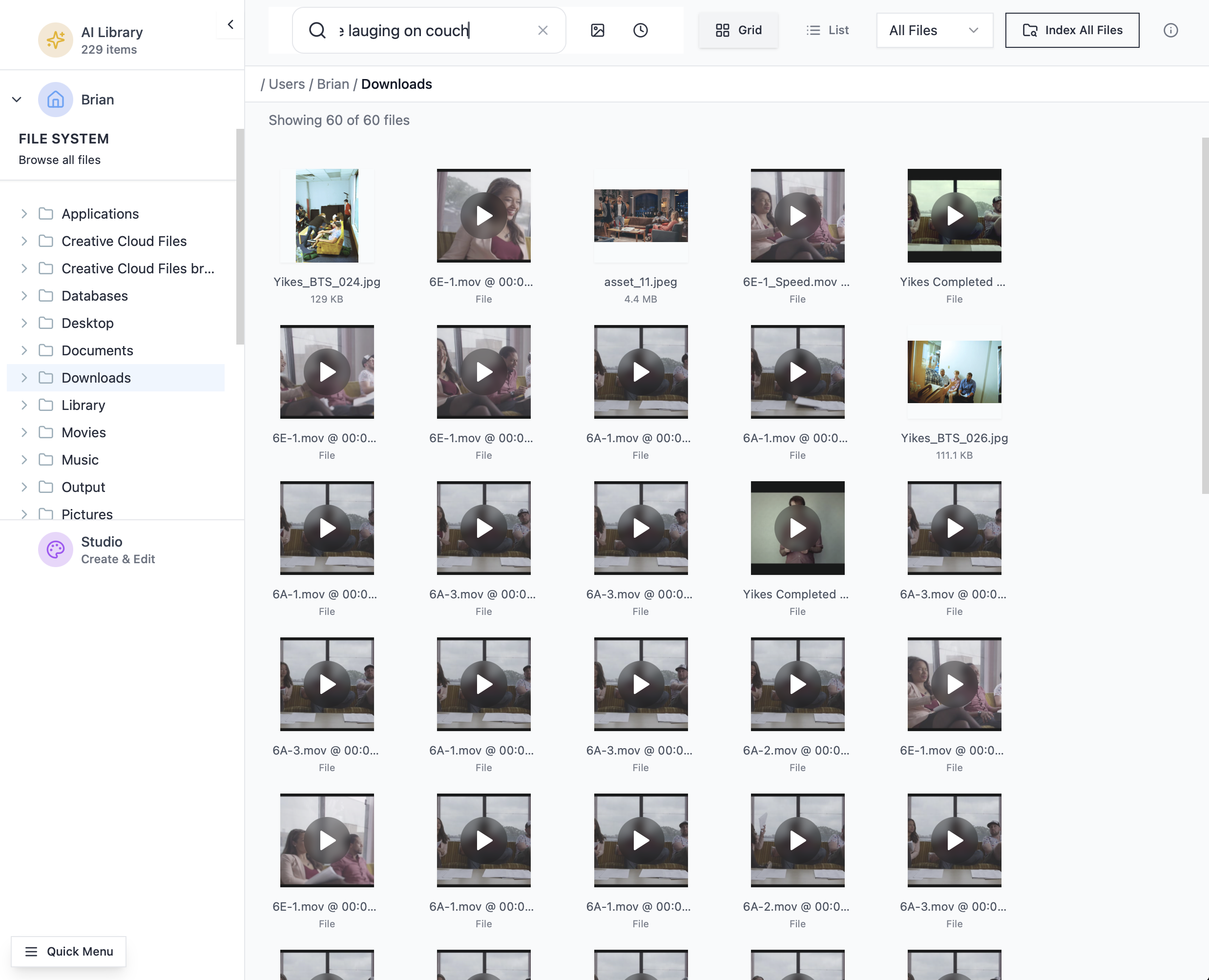Collapse sidebar with the left chevron

coord(230,24)
